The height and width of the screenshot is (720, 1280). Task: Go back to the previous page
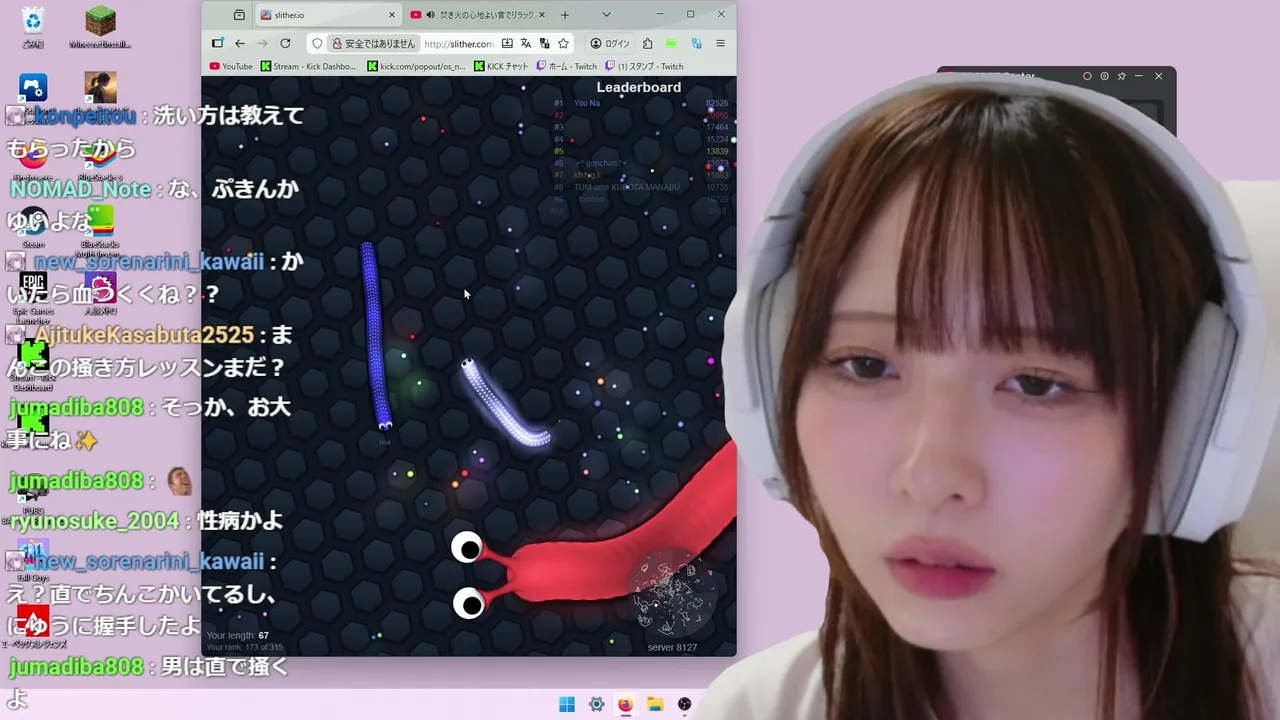click(x=240, y=43)
